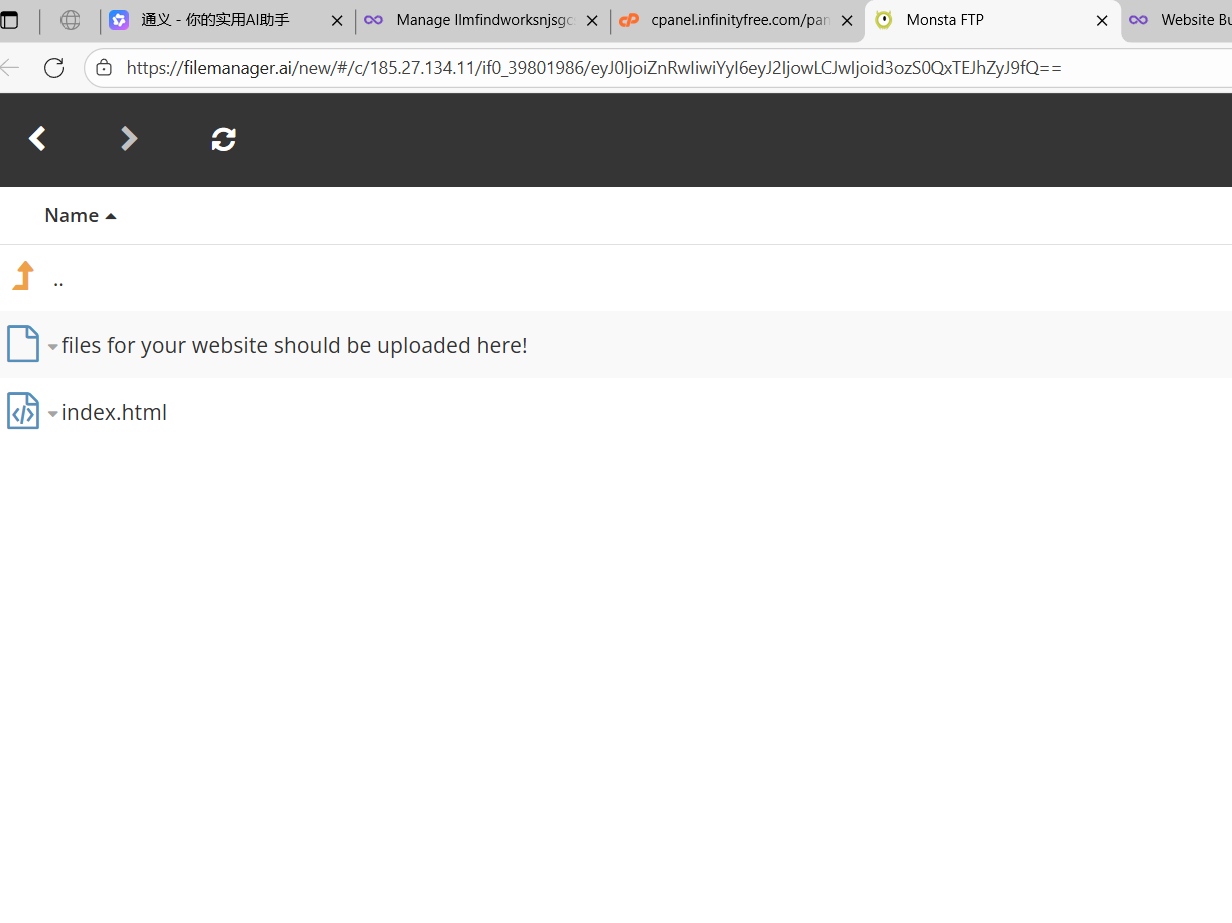This screenshot has width=1232, height=923.
Task: Select 'files for your website should be uploaded here!'
Action: pyautogui.click(x=294, y=345)
